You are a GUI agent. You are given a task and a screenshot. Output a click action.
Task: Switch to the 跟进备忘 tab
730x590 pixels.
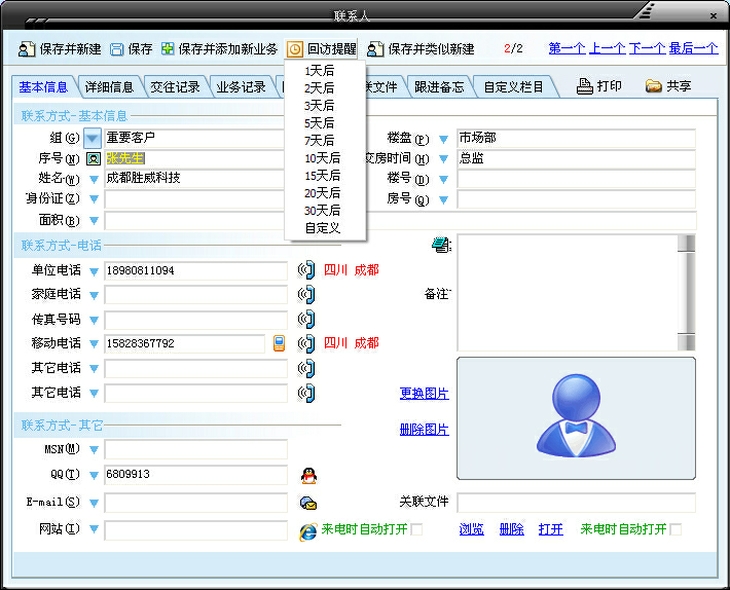(439, 87)
